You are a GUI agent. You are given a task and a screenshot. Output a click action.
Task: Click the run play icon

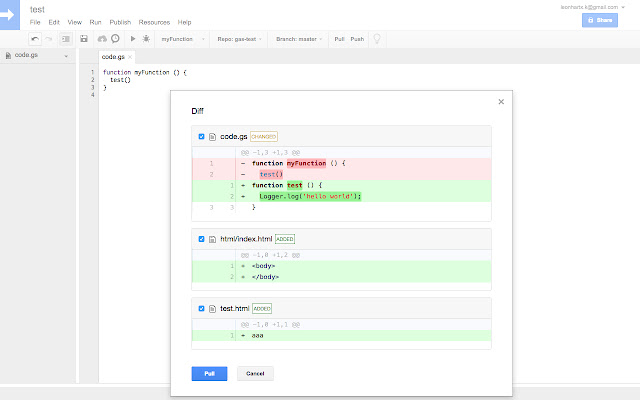point(133,39)
